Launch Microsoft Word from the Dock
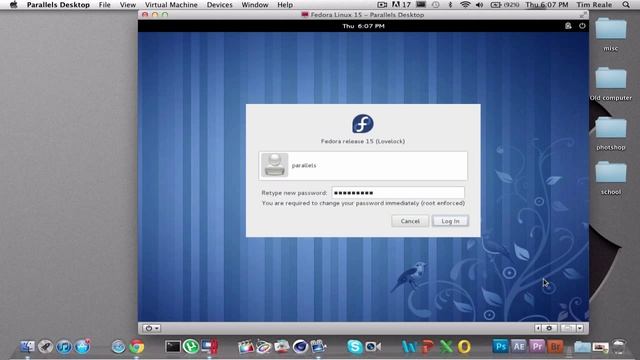The image size is (640, 360). 409,347
